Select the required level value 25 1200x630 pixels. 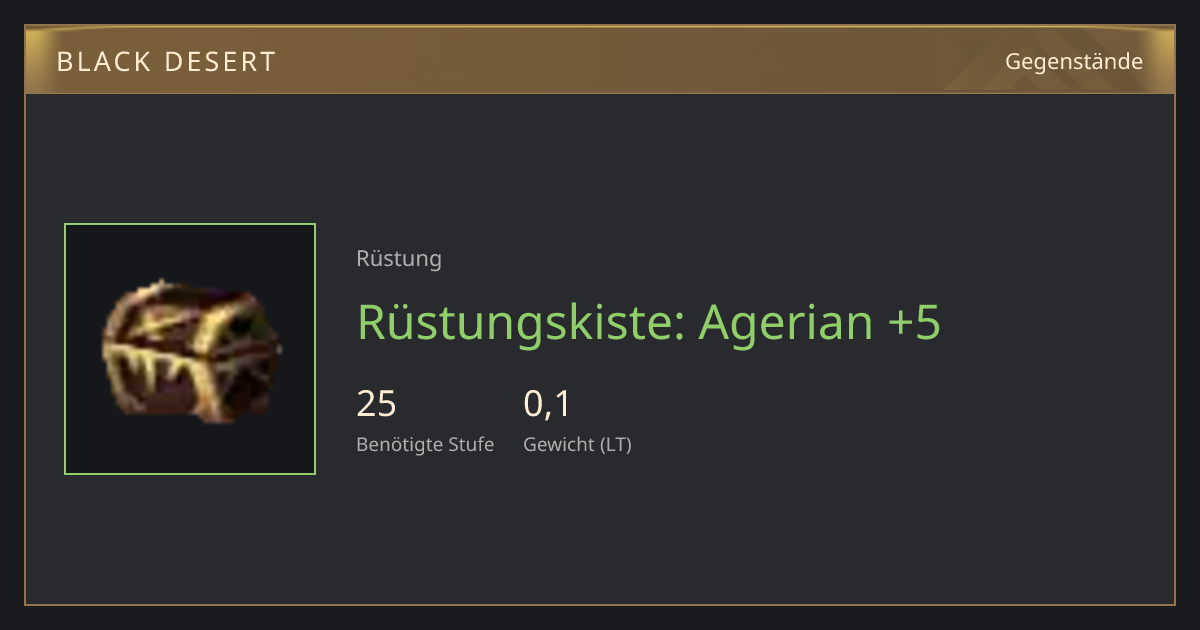(x=377, y=404)
